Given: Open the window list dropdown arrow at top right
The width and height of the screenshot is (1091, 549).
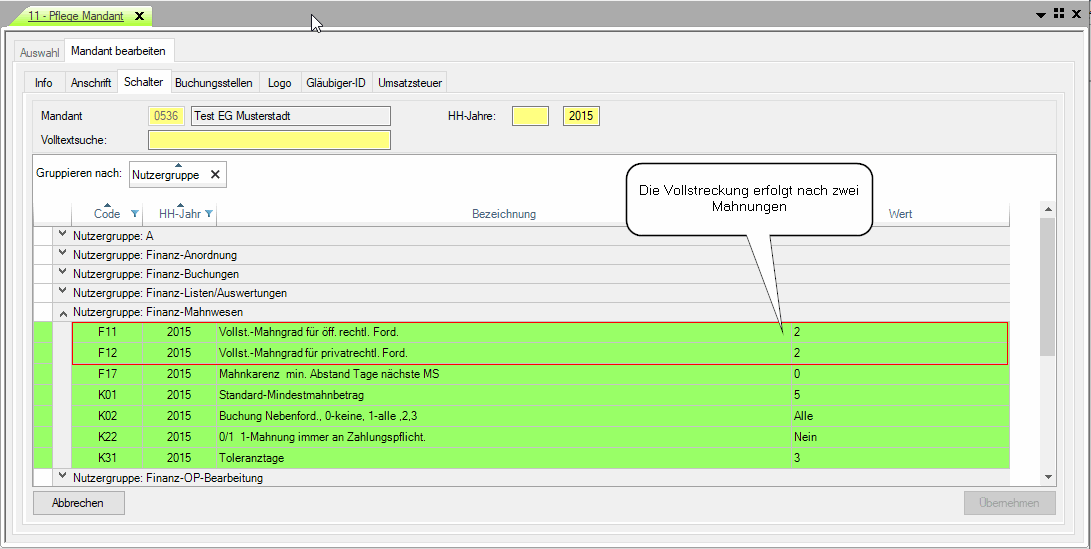Looking at the screenshot, I should point(1040,14).
